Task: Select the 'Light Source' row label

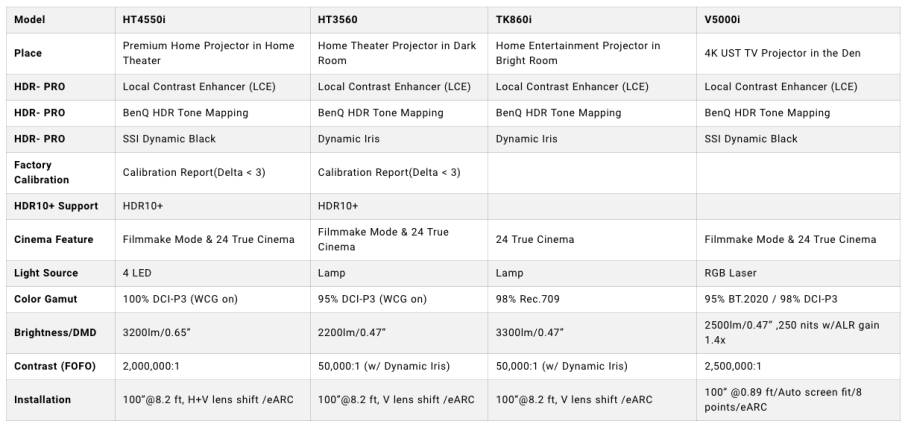Action: [x=46, y=273]
